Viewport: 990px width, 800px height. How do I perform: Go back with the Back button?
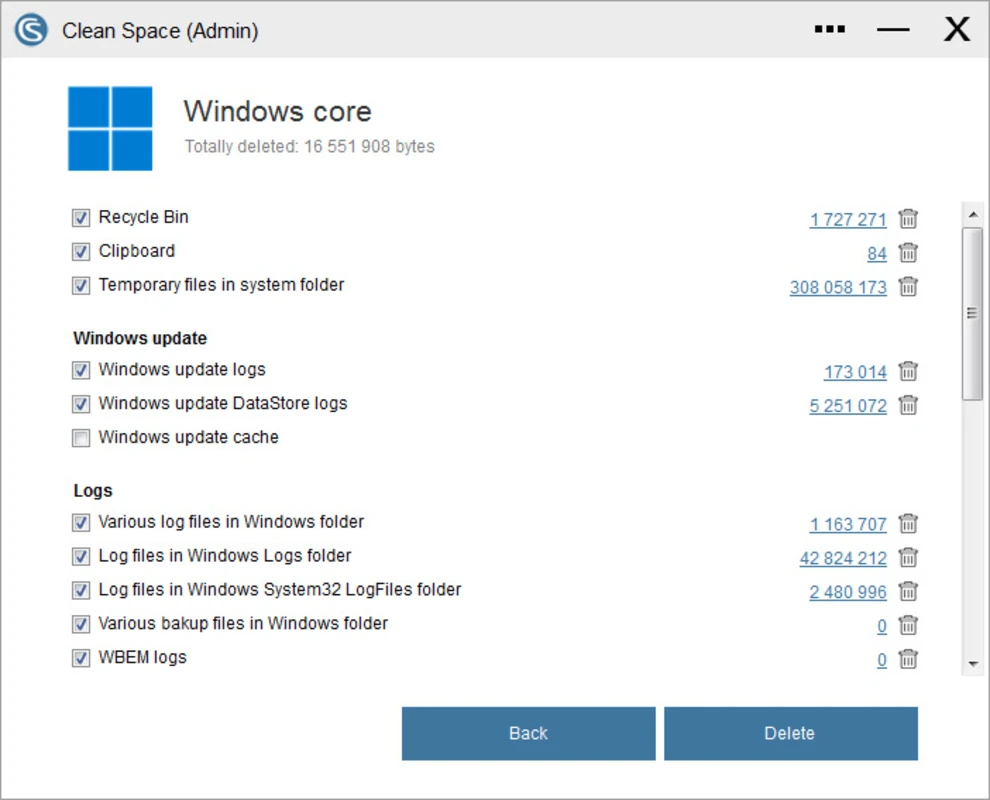(528, 733)
